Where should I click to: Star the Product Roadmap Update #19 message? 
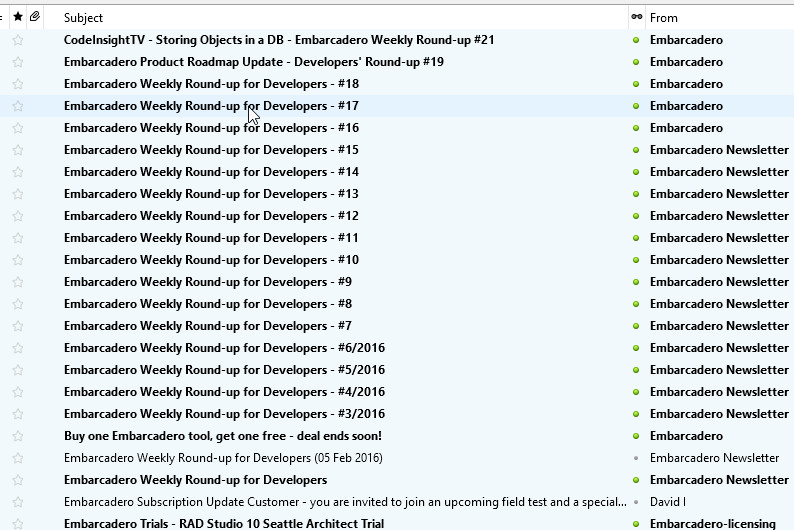18,62
